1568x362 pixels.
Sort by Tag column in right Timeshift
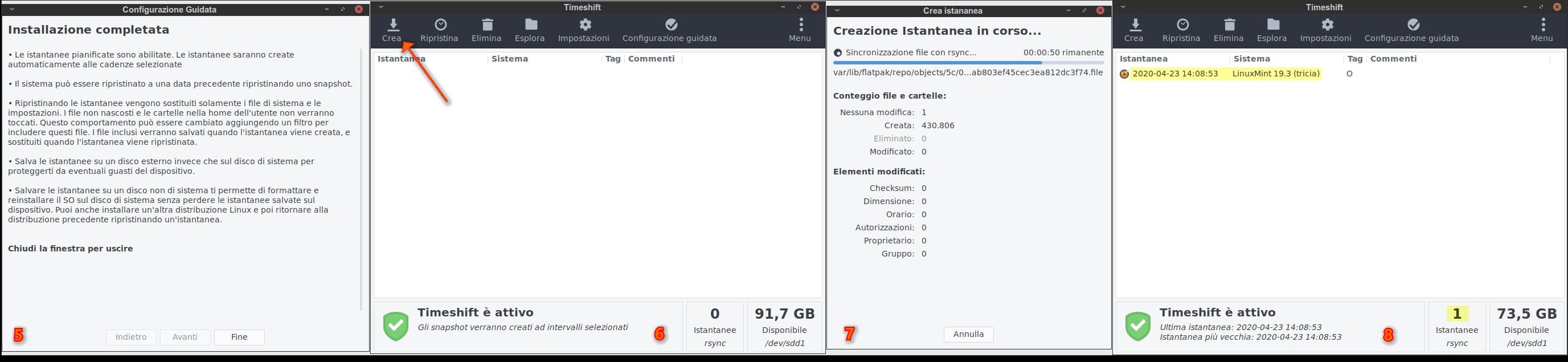[1355, 59]
